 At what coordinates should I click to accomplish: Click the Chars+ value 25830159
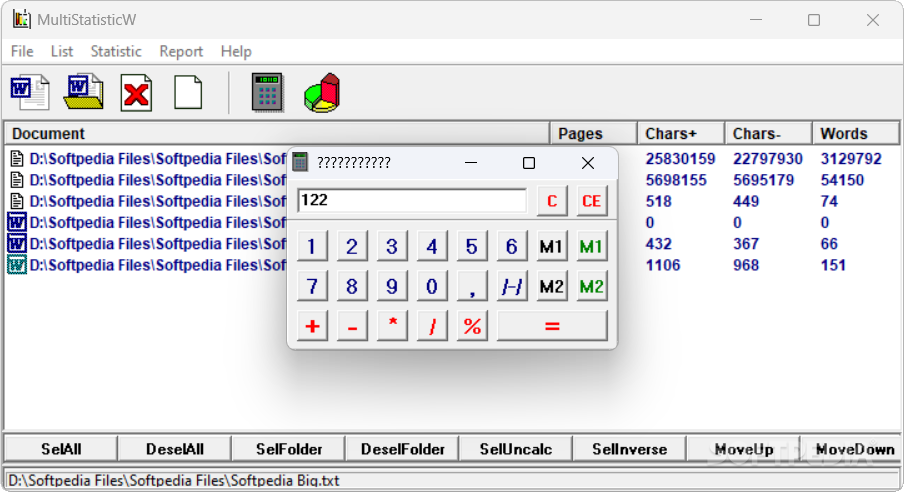[x=680, y=159]
